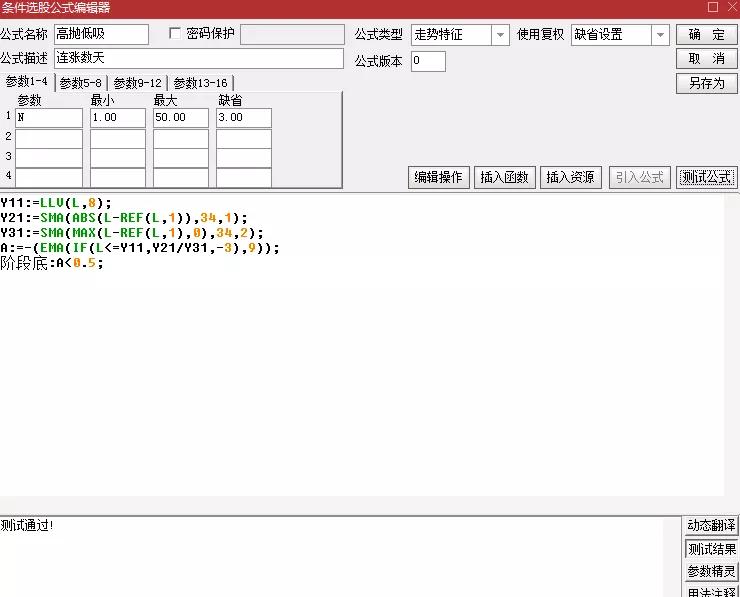The width and height of the screenshot is (740, 597).
Task: Click the 动态翻译 button
Action: click(711, 525)
